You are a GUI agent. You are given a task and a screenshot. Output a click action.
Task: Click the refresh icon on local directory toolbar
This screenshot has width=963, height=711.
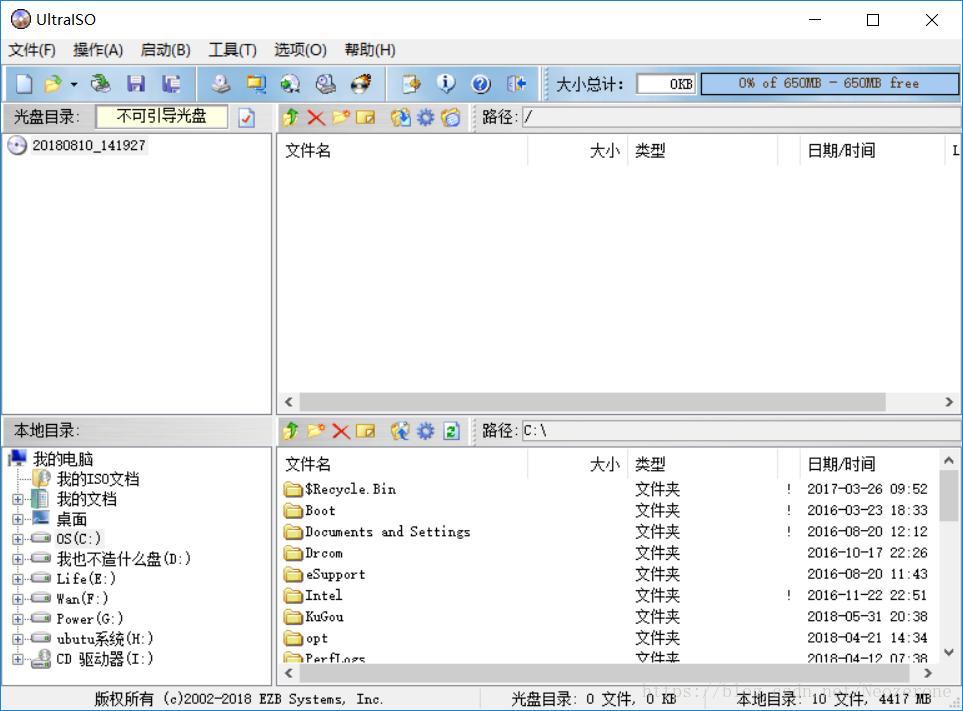[x=450, y=430]
